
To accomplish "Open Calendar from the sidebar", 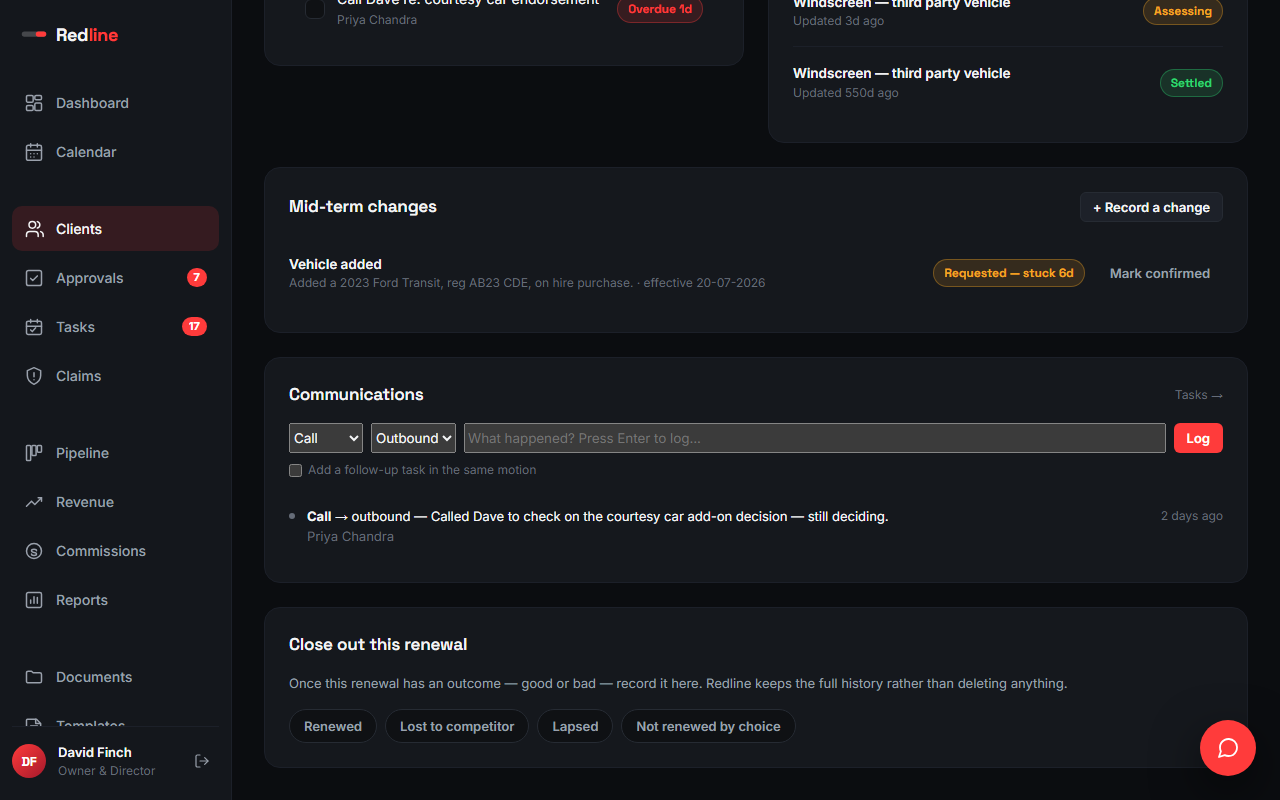I will click(115, 152).
